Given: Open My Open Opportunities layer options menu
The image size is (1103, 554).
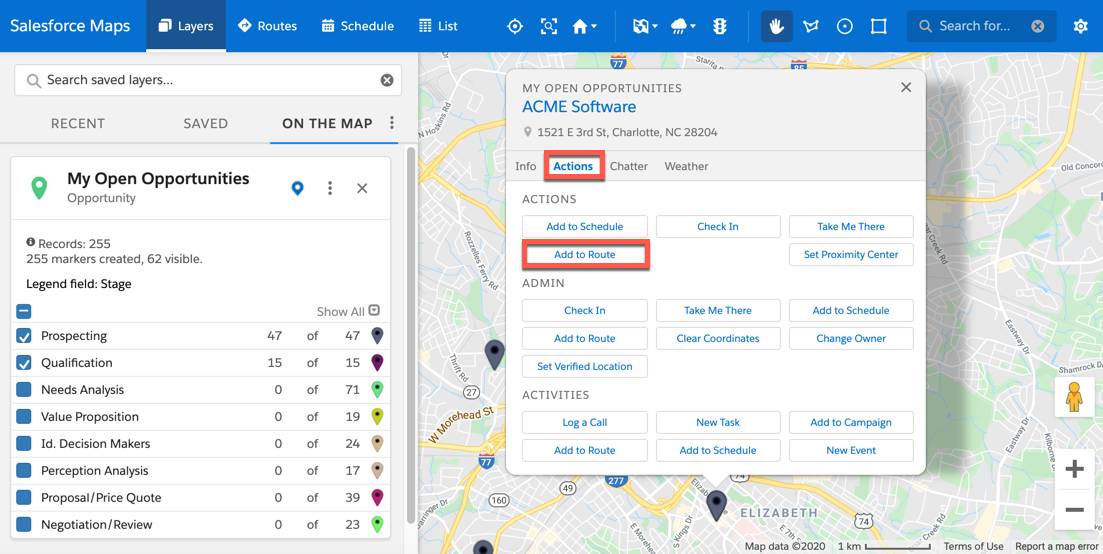Looking at the screenshot, I should pos(330,188).
